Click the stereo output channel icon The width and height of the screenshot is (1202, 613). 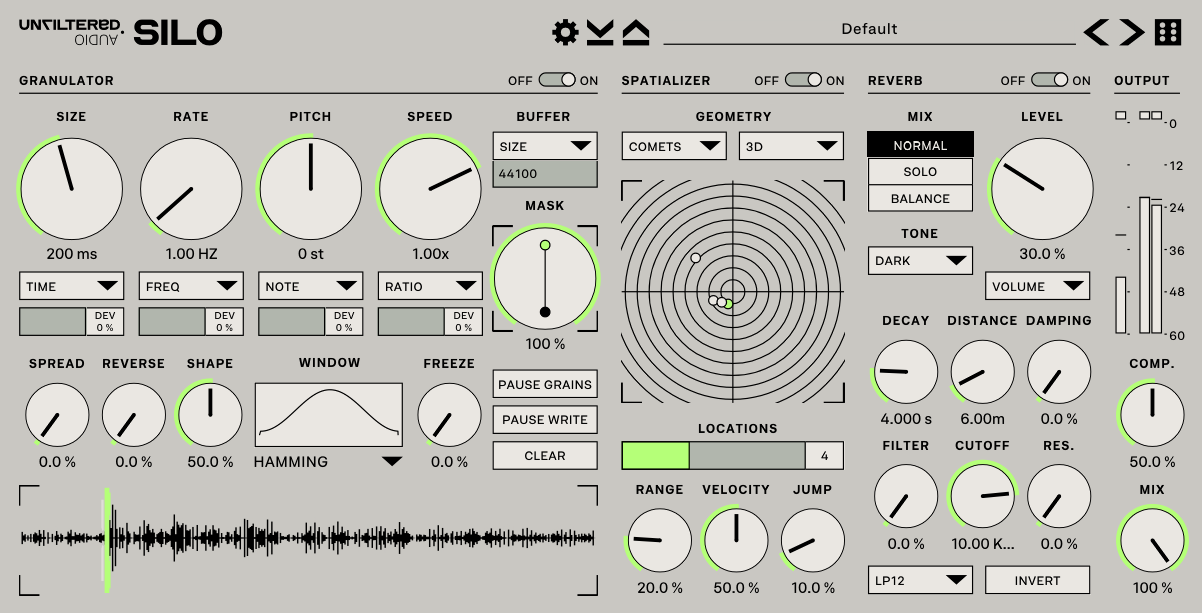[1150, 116]
